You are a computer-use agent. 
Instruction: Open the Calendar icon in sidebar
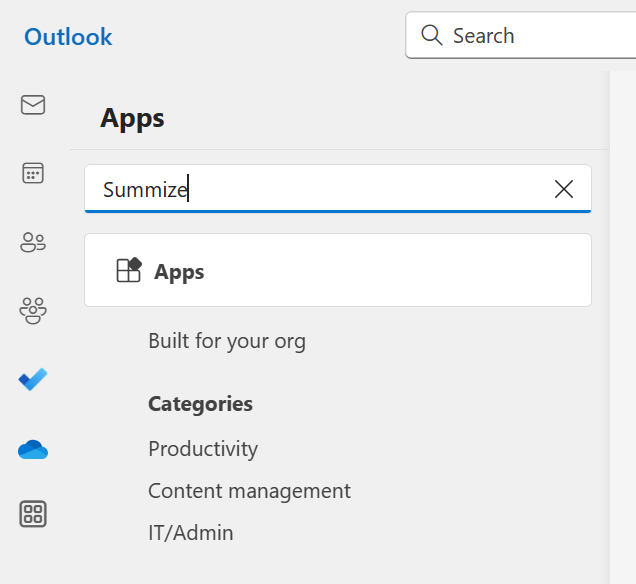[x=33, y=173]
